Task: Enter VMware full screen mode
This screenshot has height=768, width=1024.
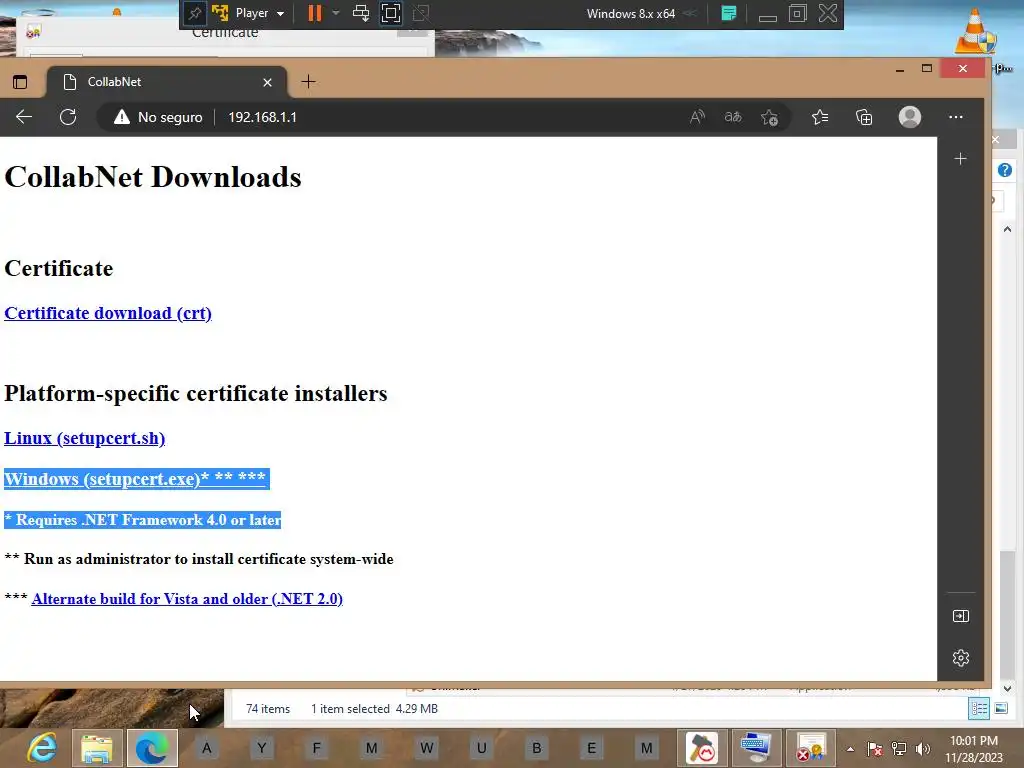Action: click(391, 13)
